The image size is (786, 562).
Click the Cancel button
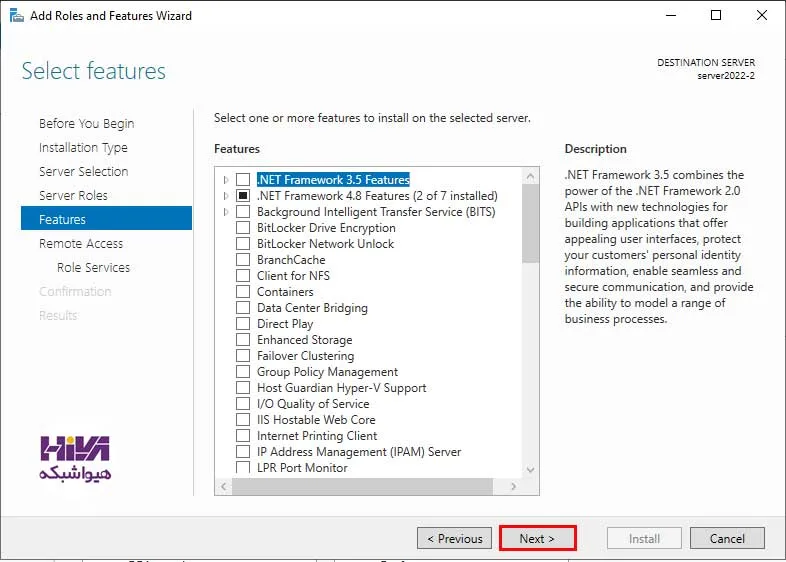pyautogui.click(x=727, y=538)
